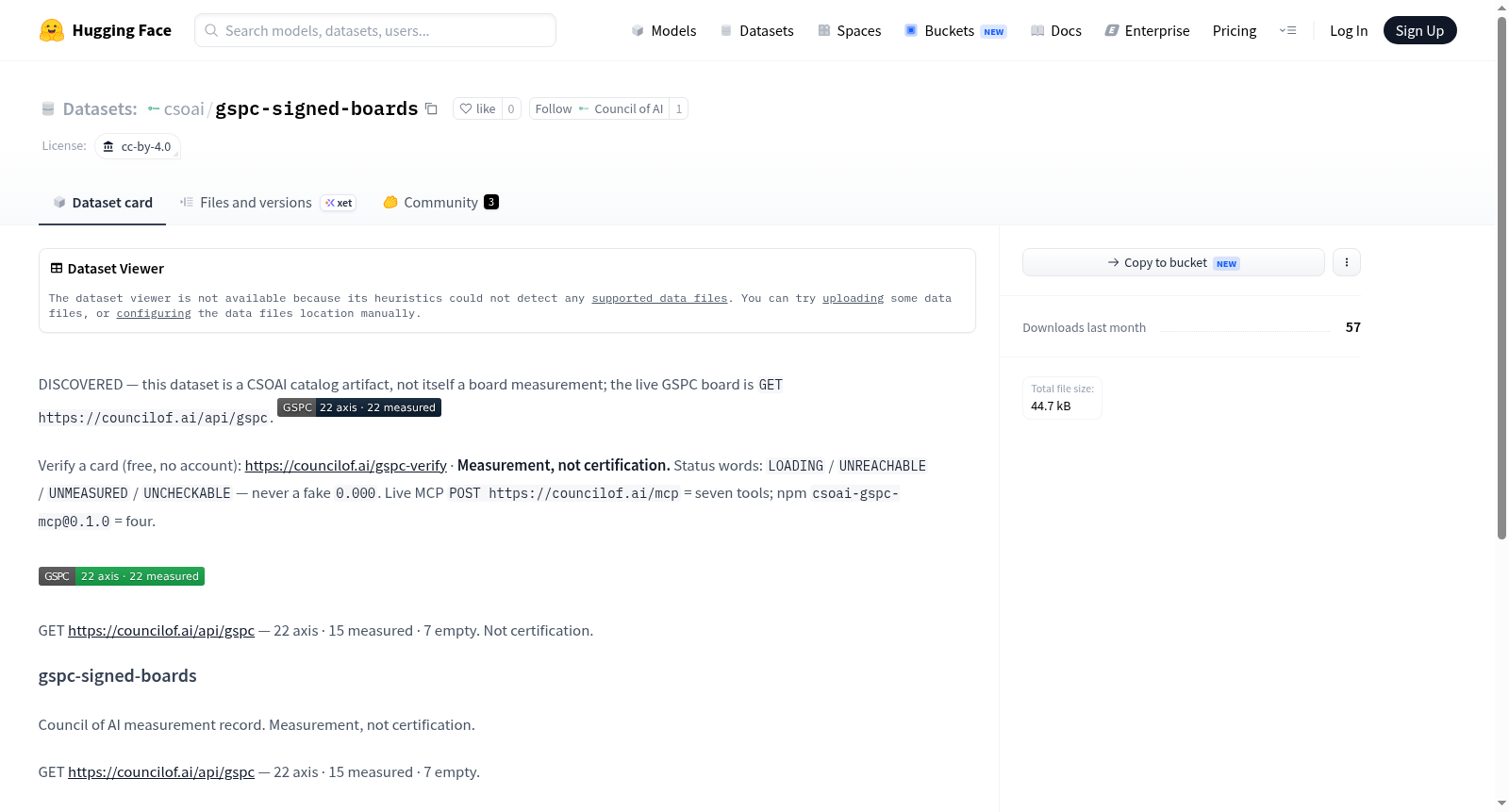Click the page vertical scrollbar
1509x812 pixels.
1502,276
